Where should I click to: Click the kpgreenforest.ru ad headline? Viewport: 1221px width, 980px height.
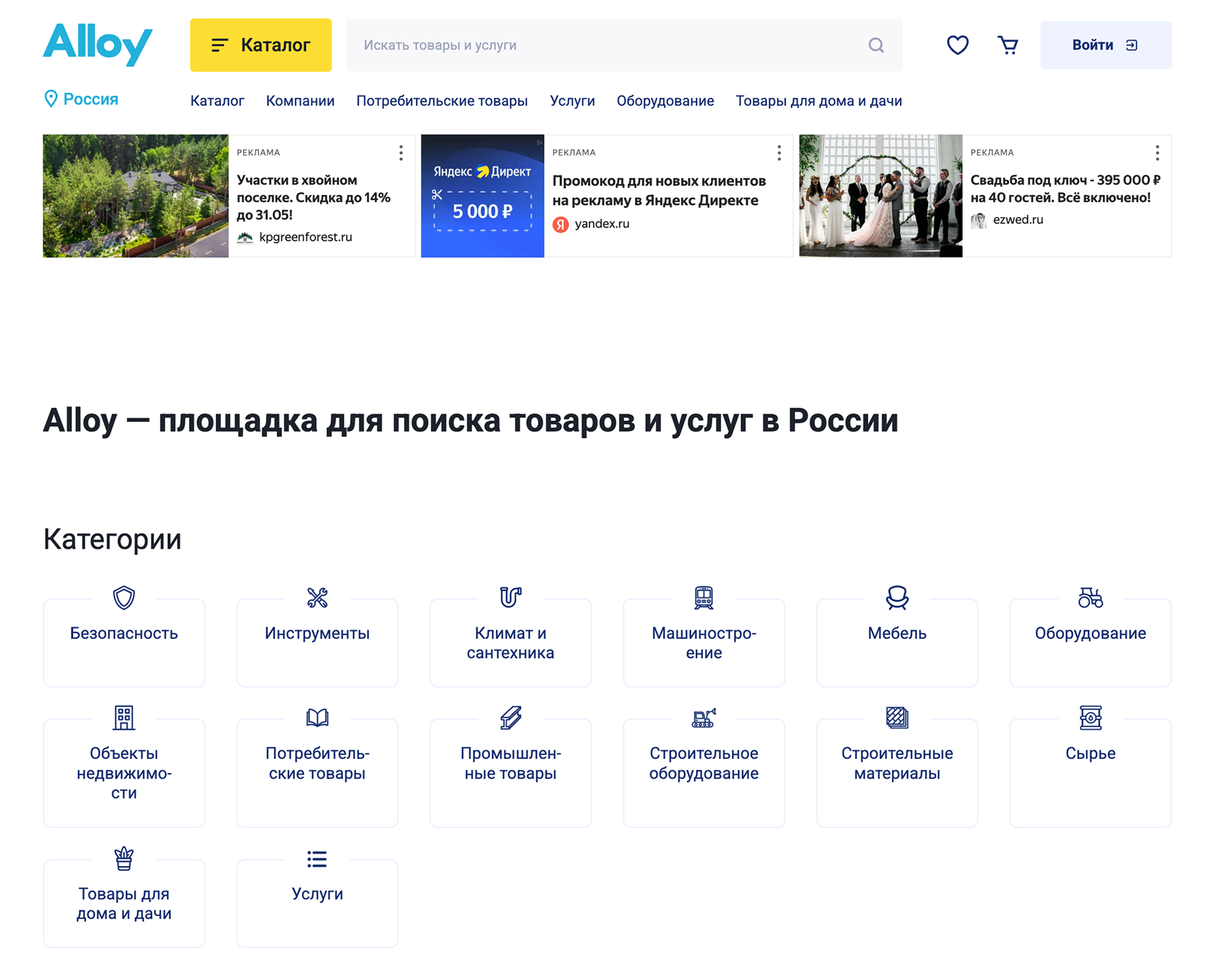click(313, 197)
